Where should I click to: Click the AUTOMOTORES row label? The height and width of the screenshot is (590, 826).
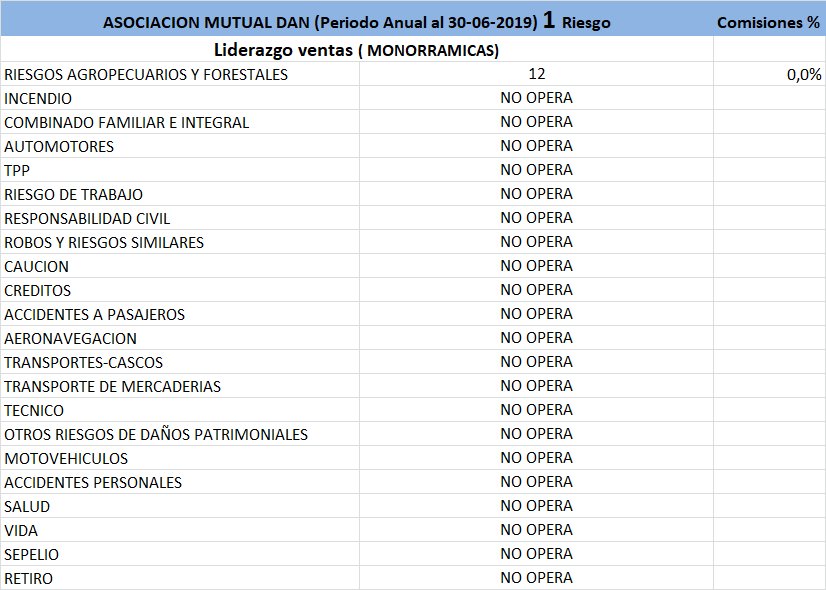(x=59, y=146)
